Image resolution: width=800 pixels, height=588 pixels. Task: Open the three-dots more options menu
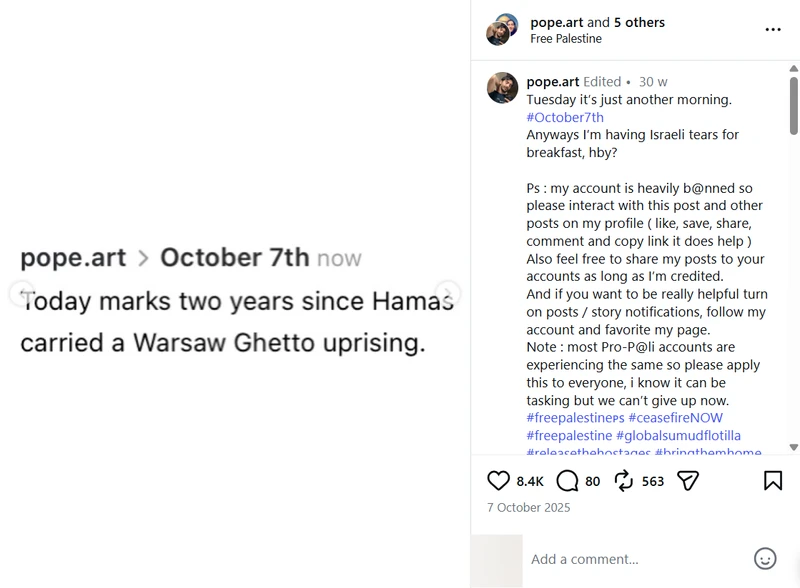click(x=773, y=30)
